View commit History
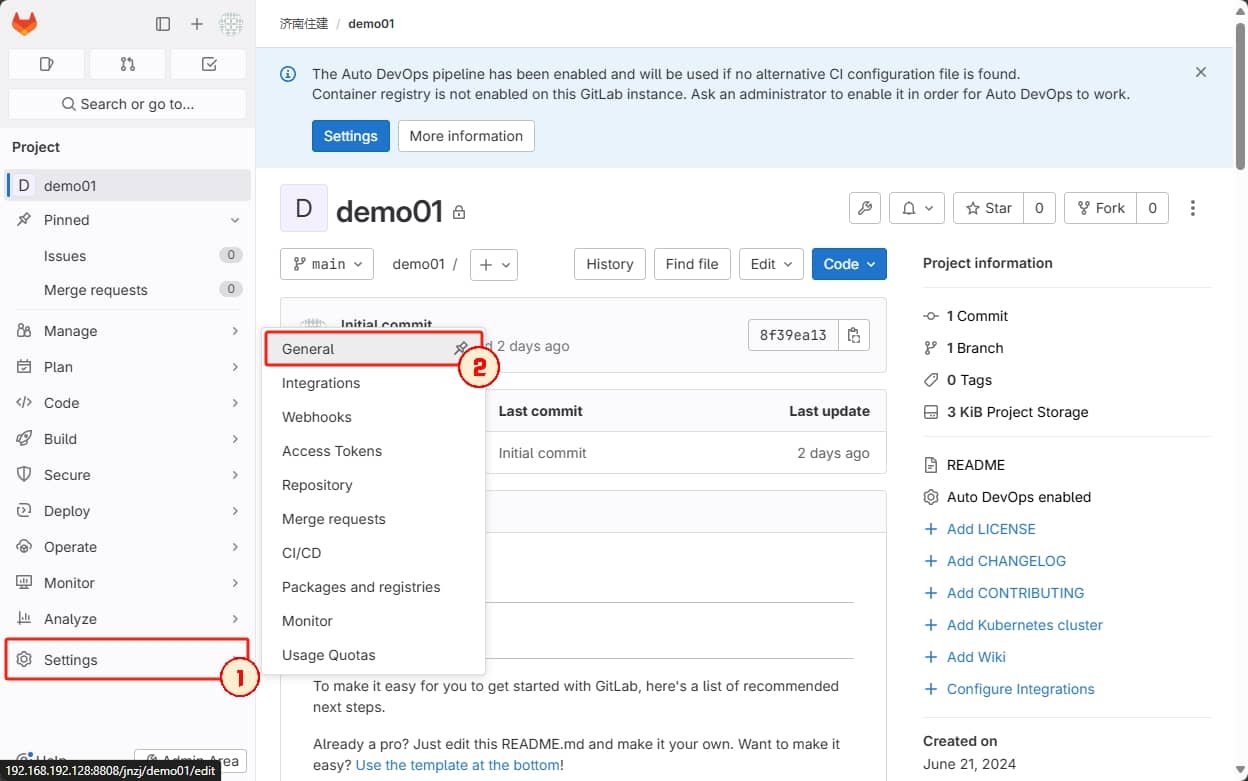The image size is (1248, 781). click(x=609, y=263)
